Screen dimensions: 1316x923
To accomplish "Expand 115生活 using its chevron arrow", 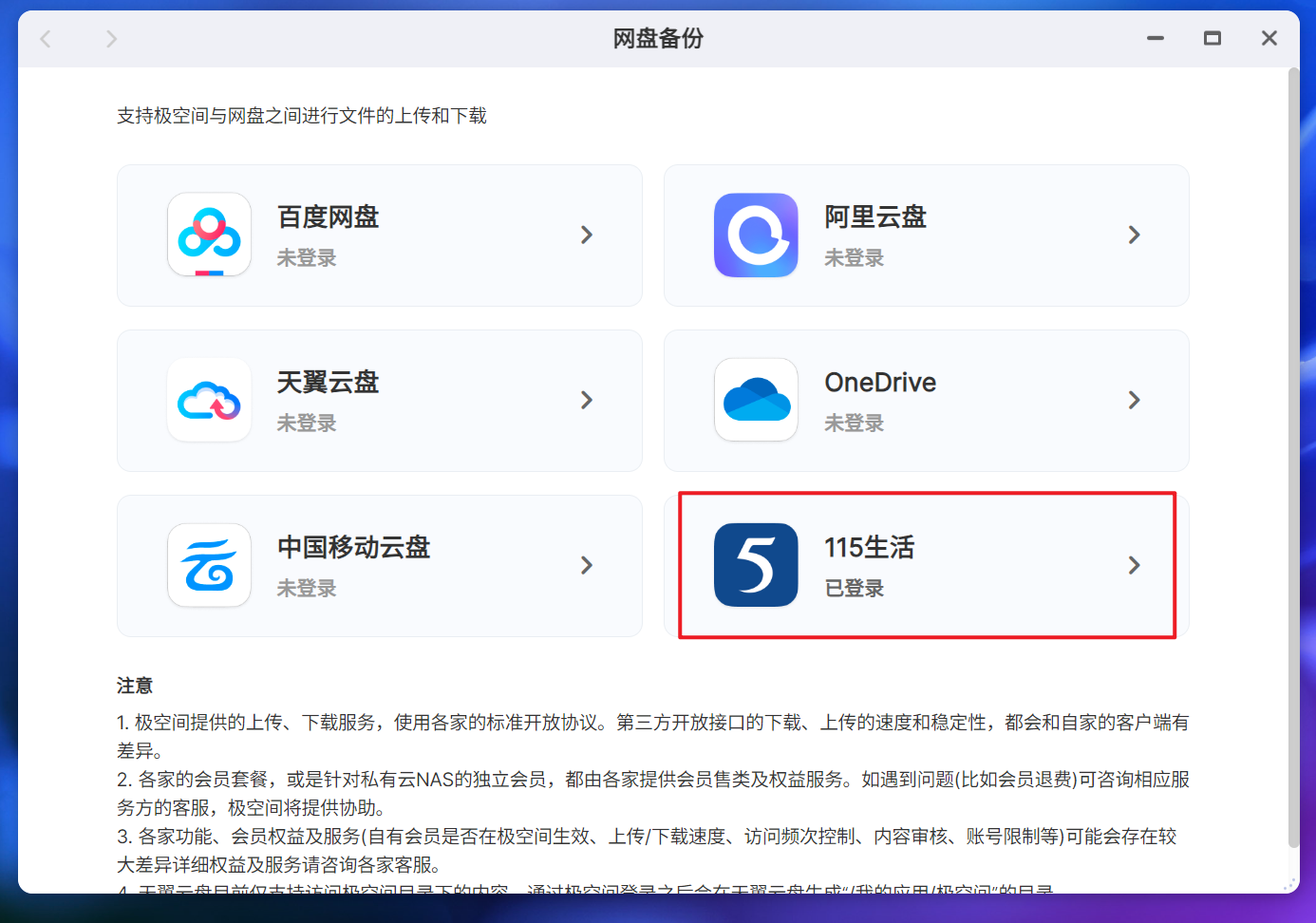I will [x=1134, y=565].
